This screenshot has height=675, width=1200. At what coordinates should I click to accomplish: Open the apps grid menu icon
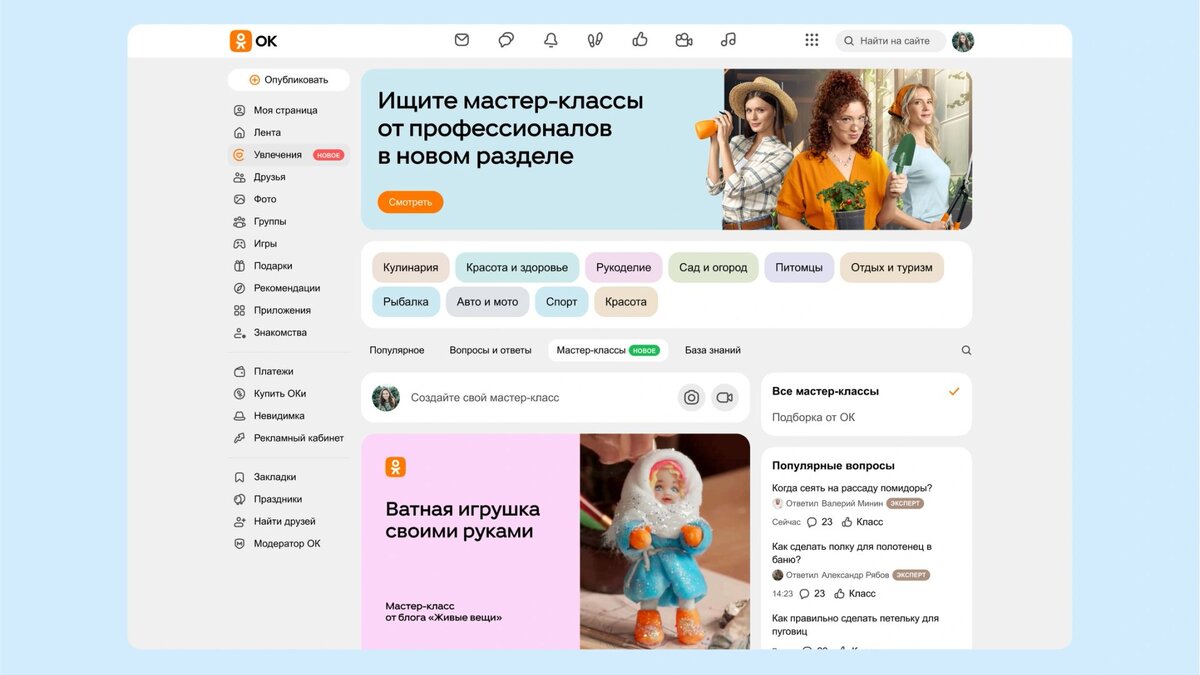click(812, 40)
